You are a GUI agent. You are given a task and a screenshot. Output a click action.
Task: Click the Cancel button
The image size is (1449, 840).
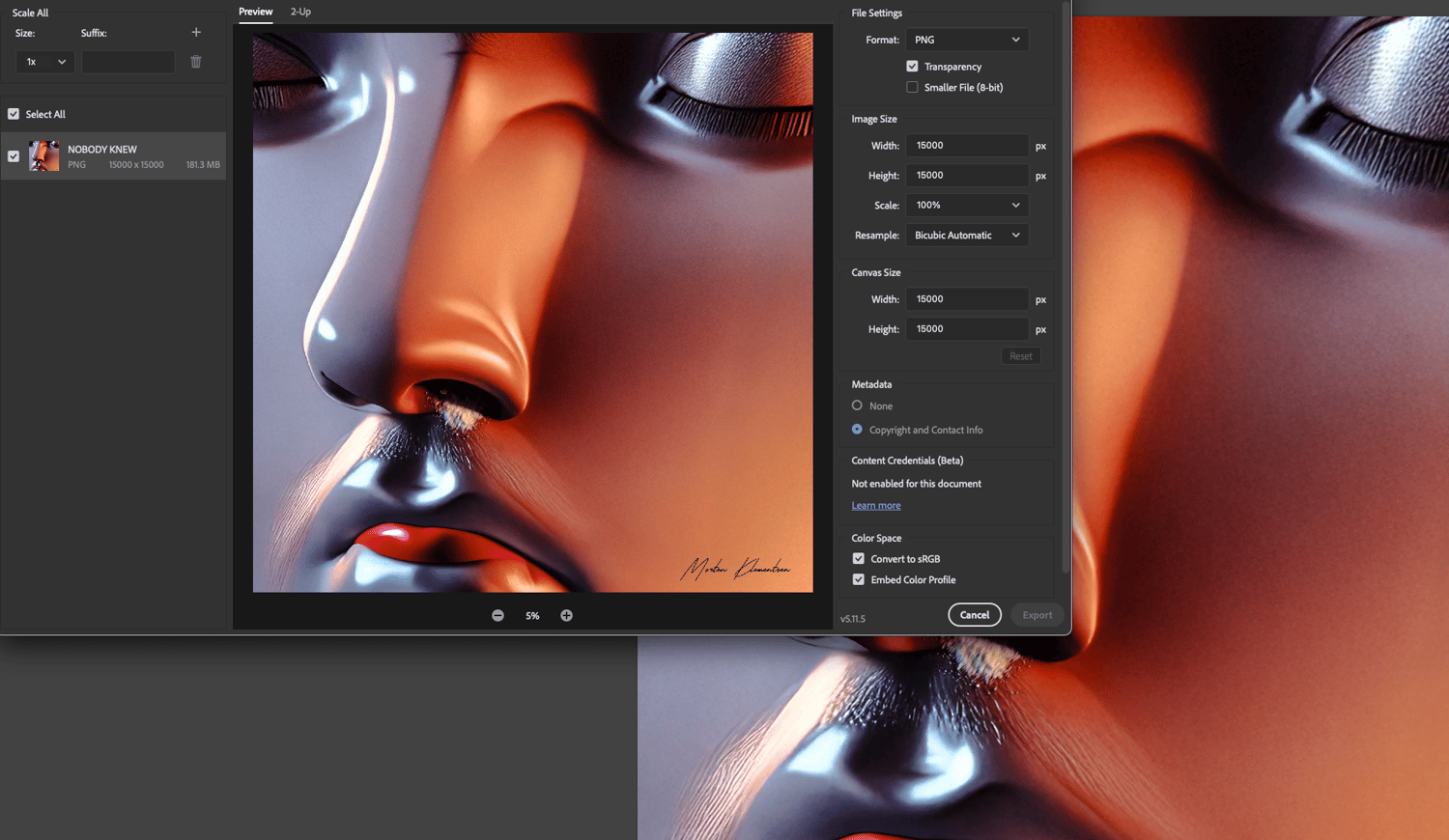click(x=975, y=615)
